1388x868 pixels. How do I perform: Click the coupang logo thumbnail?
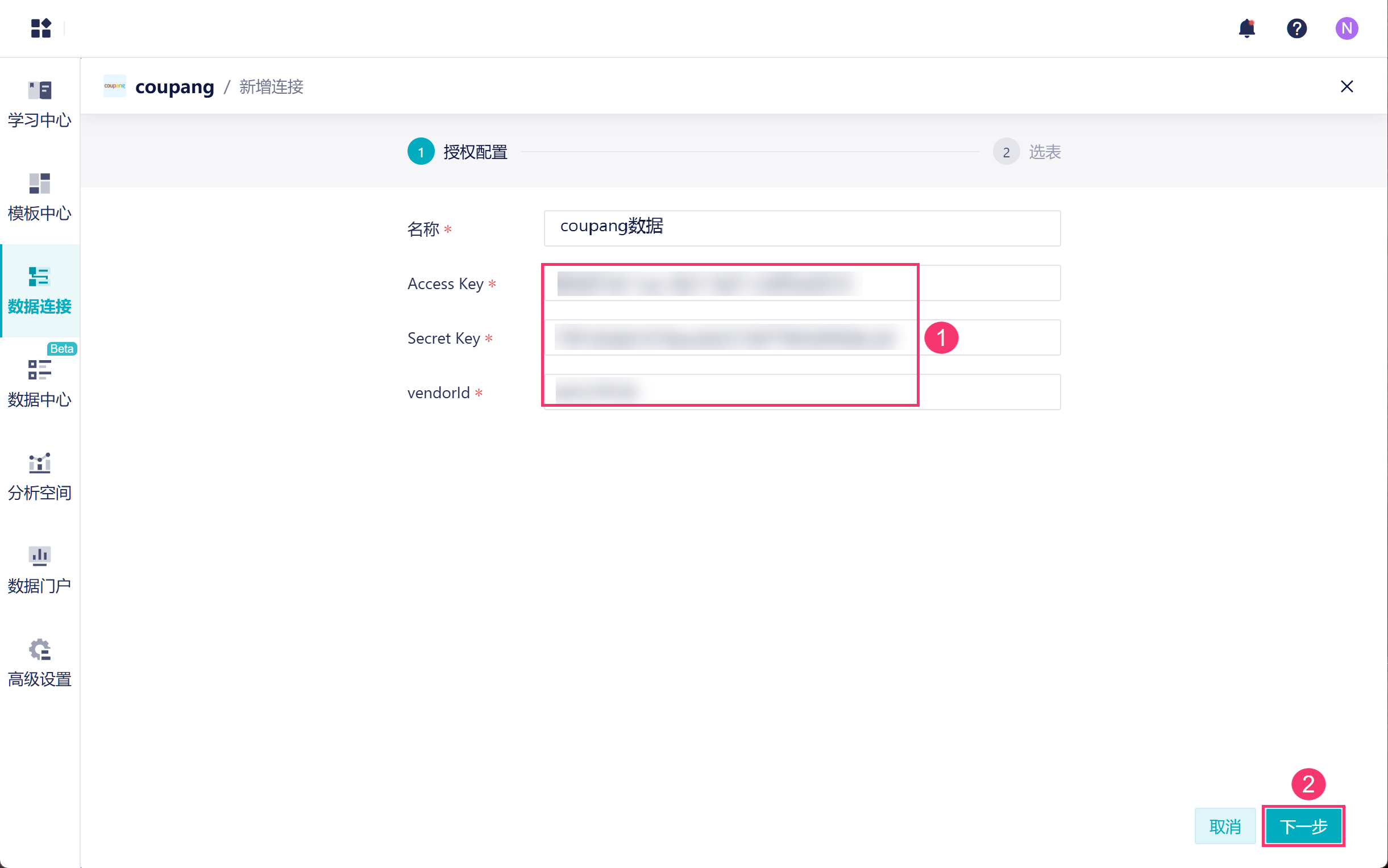pos(114,86)
